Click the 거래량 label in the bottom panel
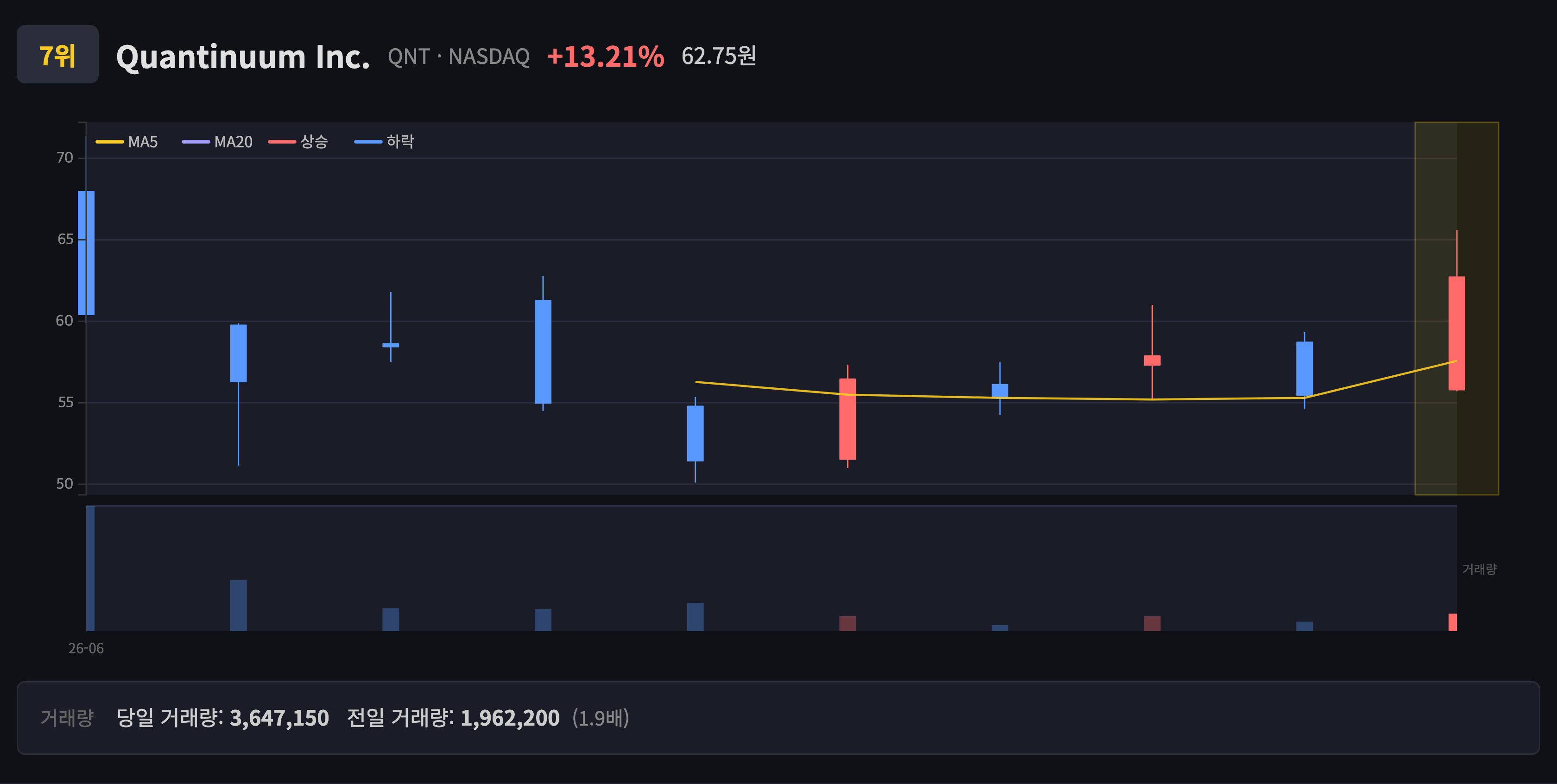1557x784 pixels. (x=66, y=718)
